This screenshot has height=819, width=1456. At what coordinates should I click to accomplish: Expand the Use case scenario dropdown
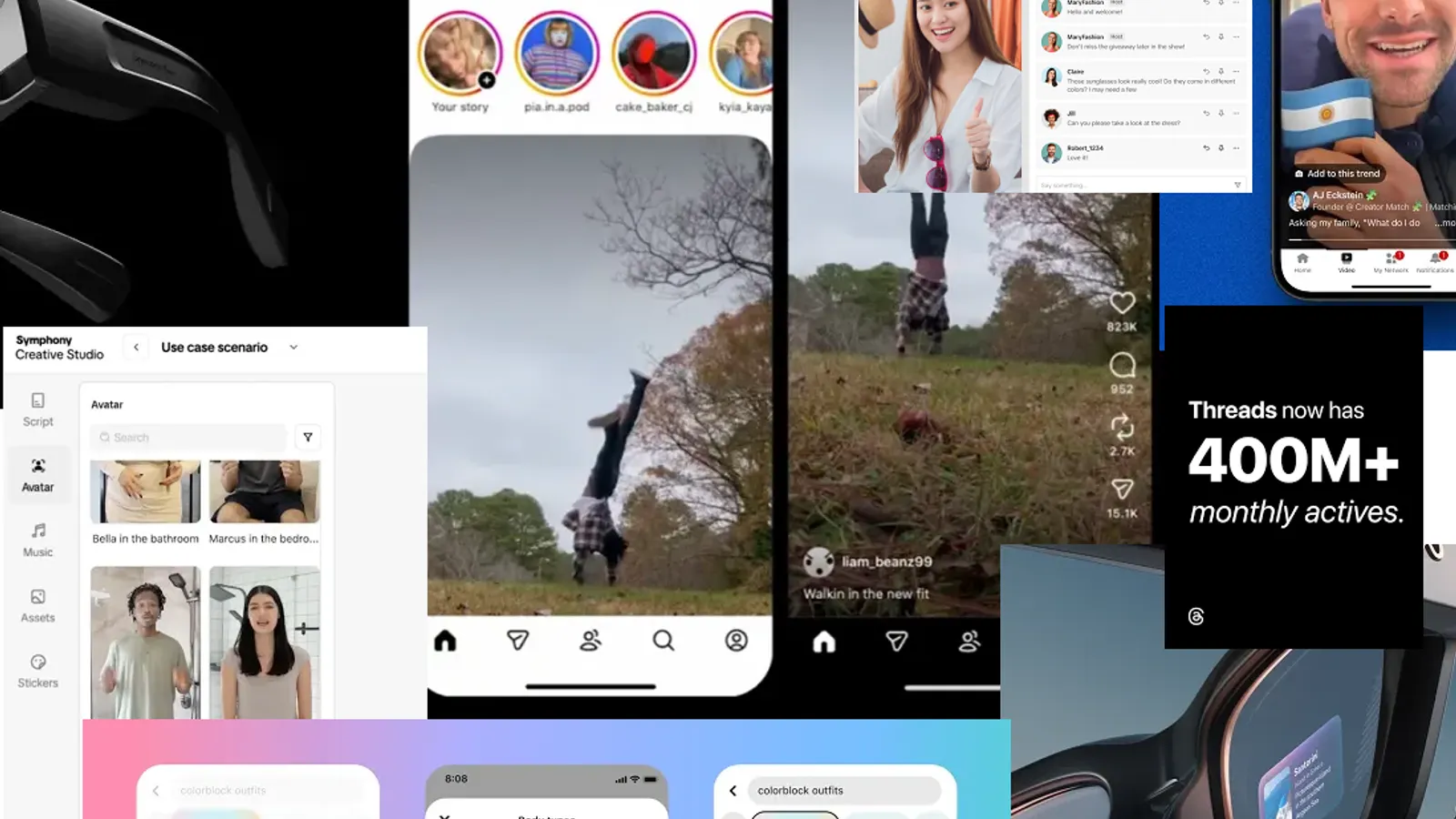click(x=293, y=348)
